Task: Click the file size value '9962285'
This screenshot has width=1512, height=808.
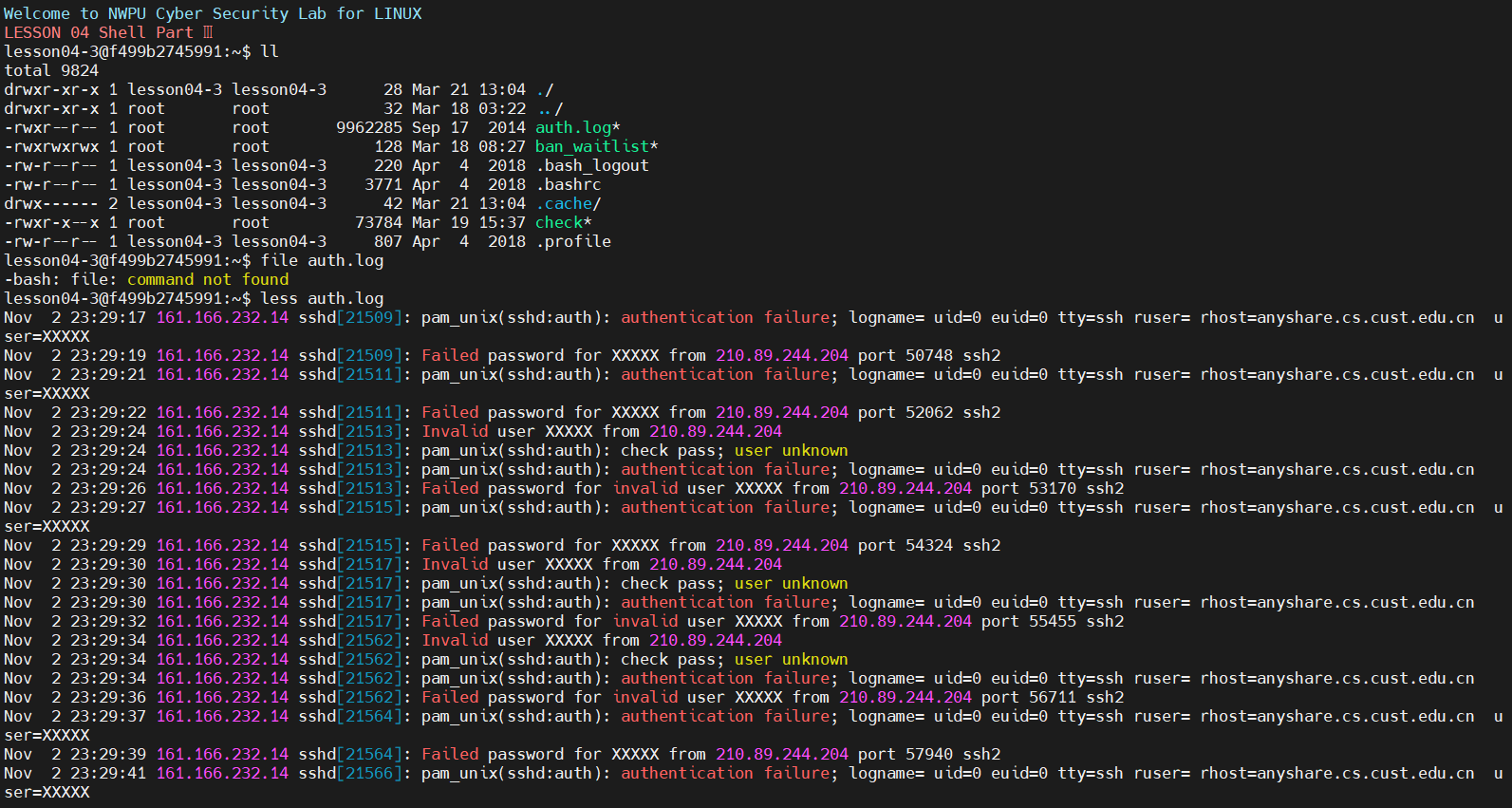Action: [369, 127]
